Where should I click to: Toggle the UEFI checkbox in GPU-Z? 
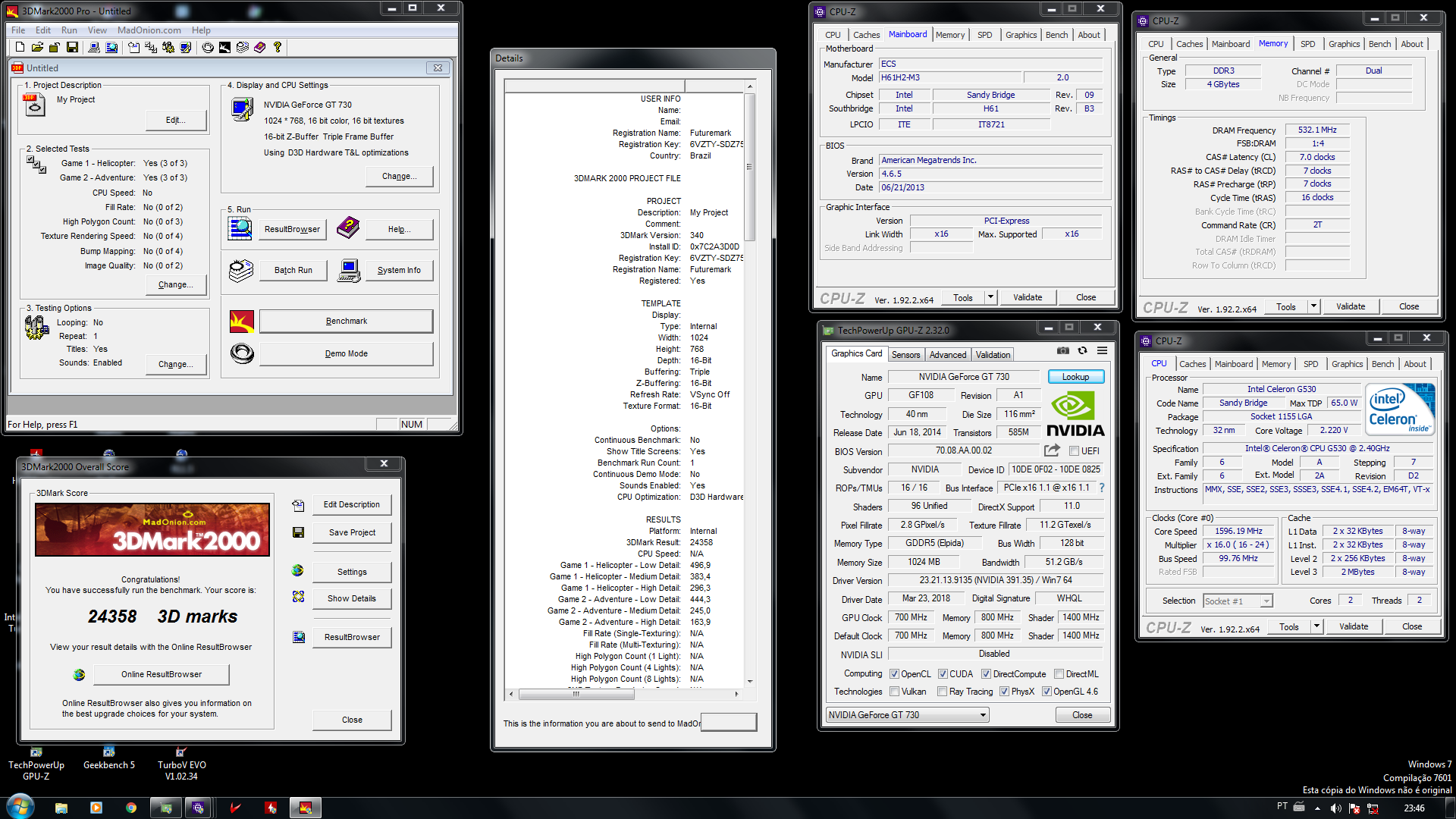1074,451
